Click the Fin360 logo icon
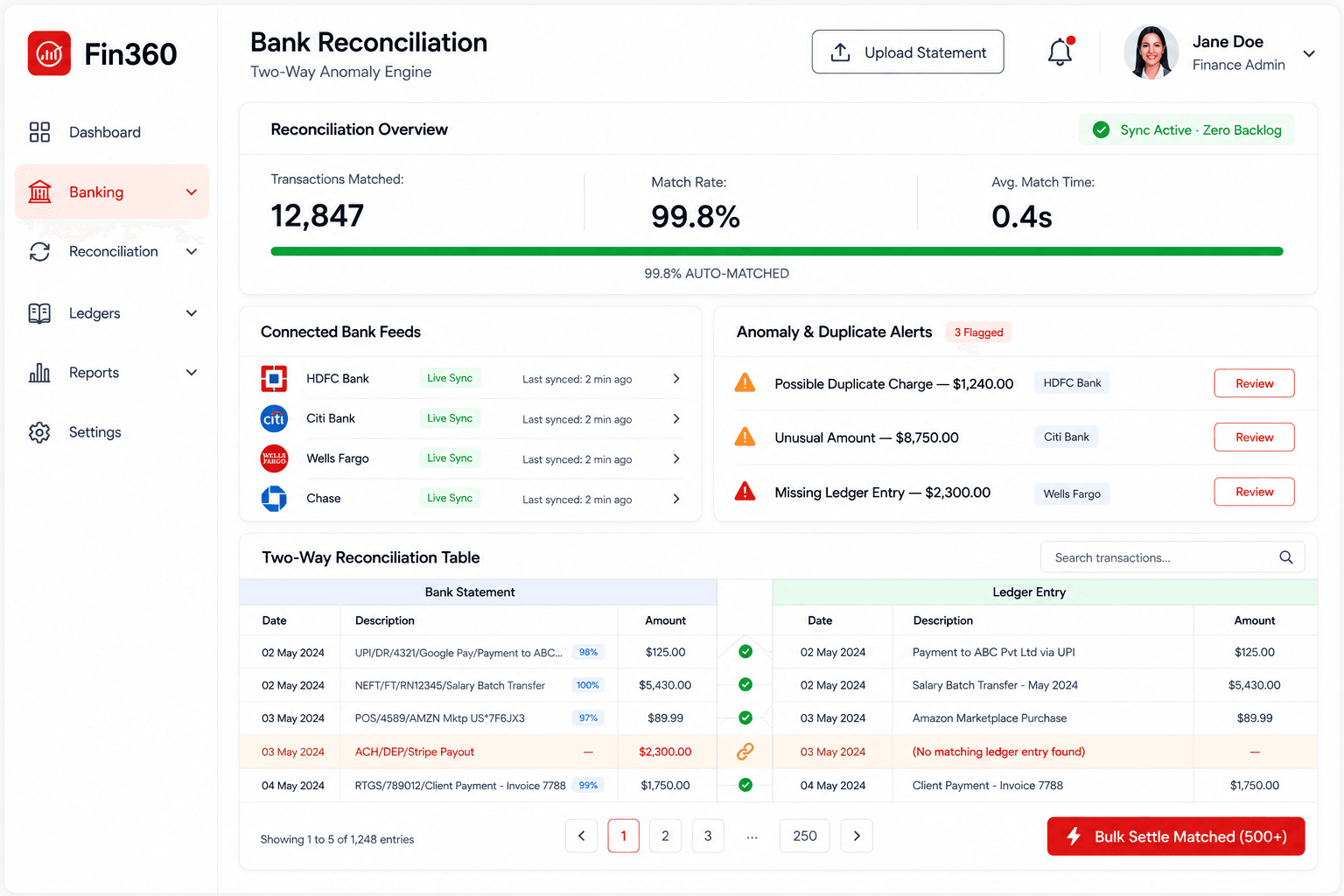Screen dimensions: 1344x896 tap(49, 53)
